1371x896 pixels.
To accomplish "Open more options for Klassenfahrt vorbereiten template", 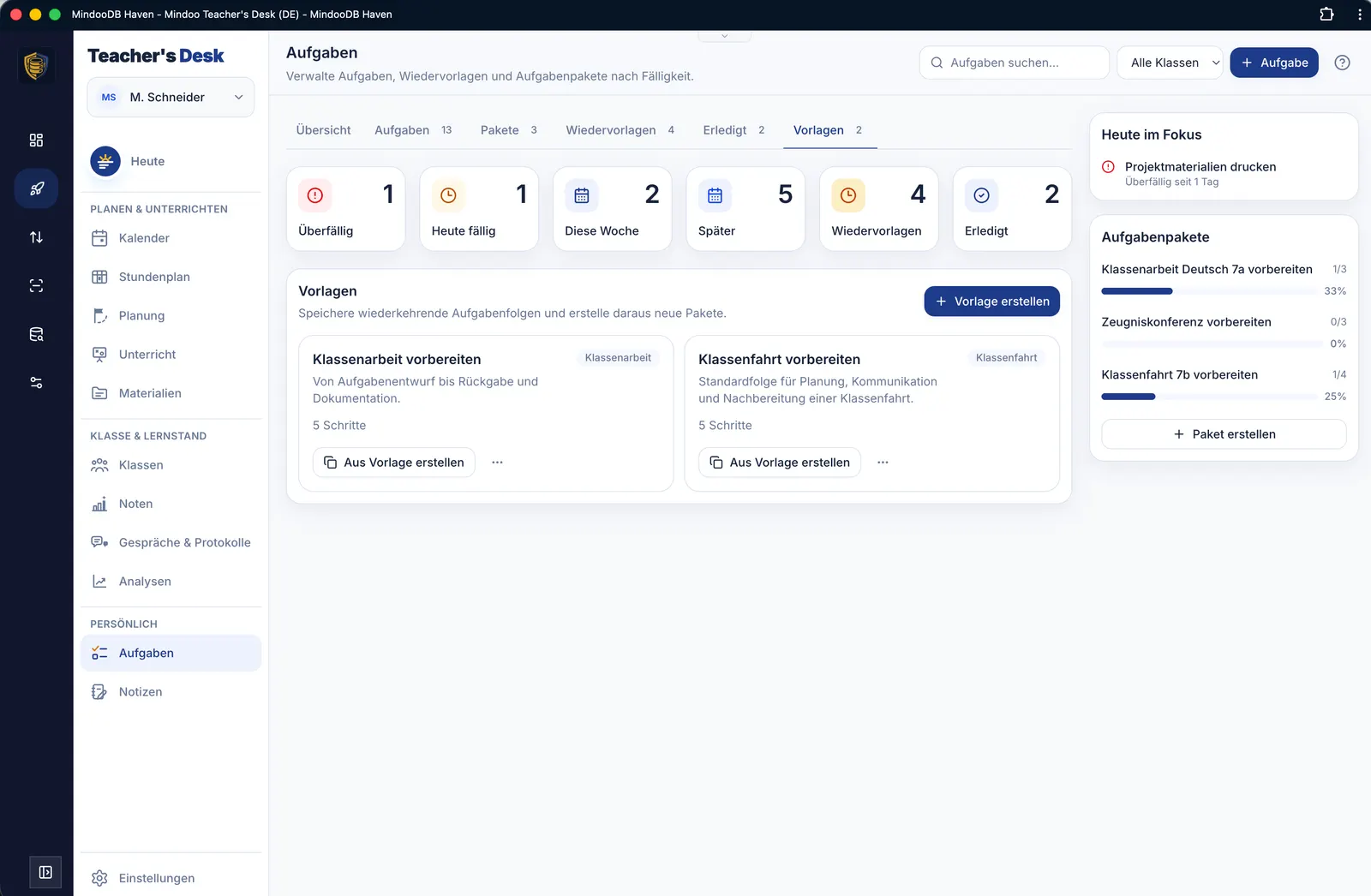I will pyautogui.click(x=883, y=463).
